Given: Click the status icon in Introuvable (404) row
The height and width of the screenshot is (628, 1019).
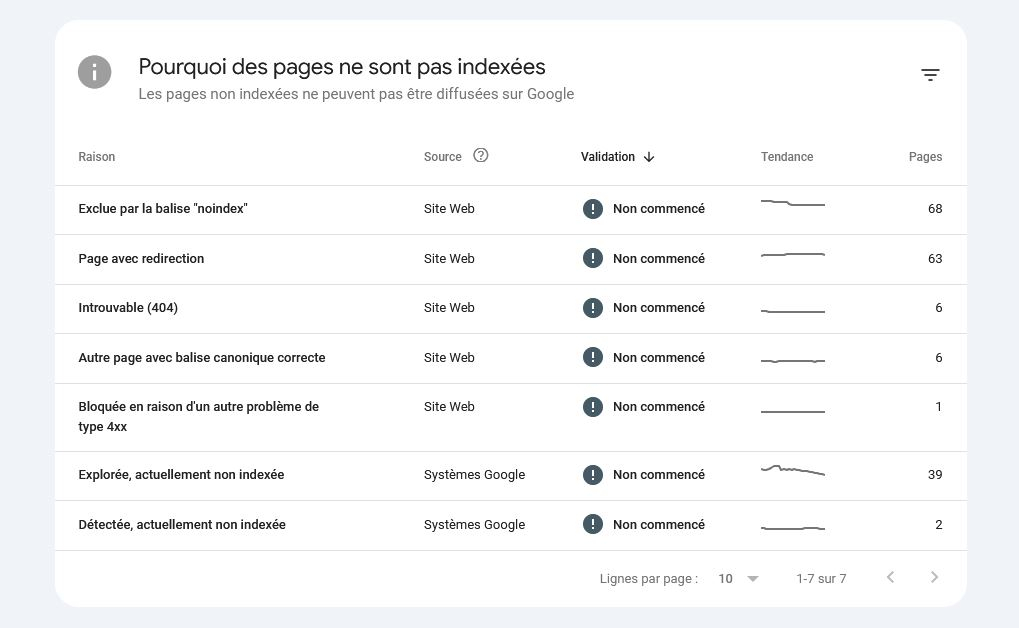Looking at the screenshot, I should (x=593, y=307).
